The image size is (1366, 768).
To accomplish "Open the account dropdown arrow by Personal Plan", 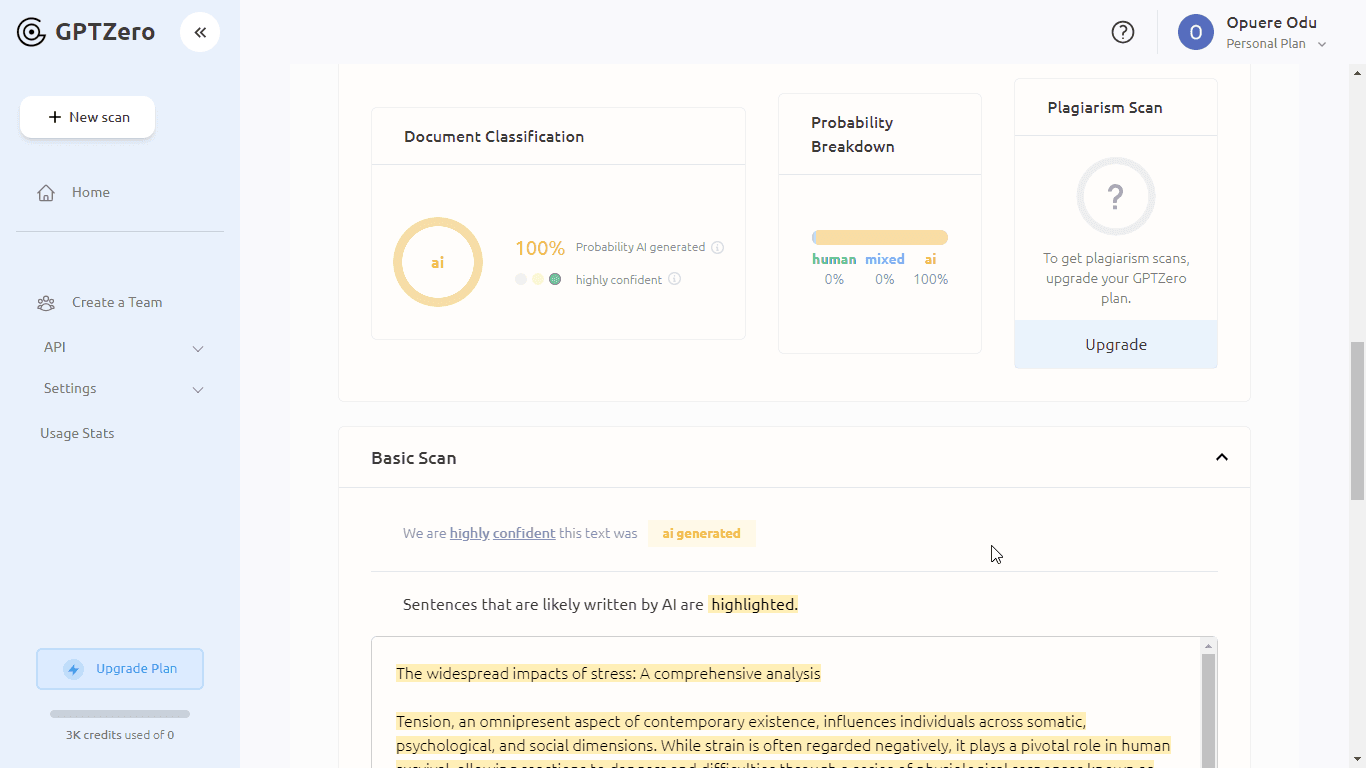I will [x=1322, y=44].
